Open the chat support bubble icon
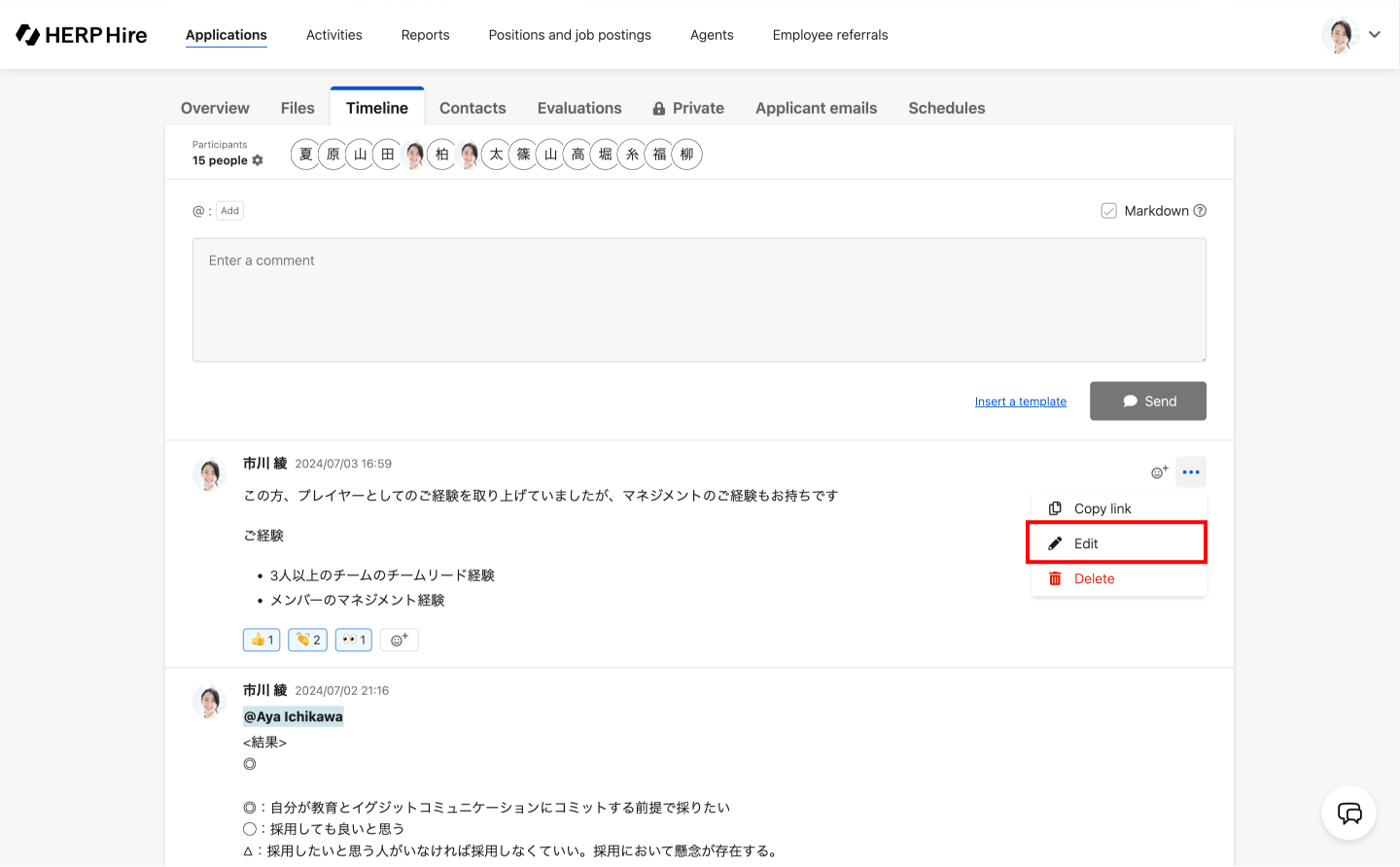 (x=1348, y=813)
